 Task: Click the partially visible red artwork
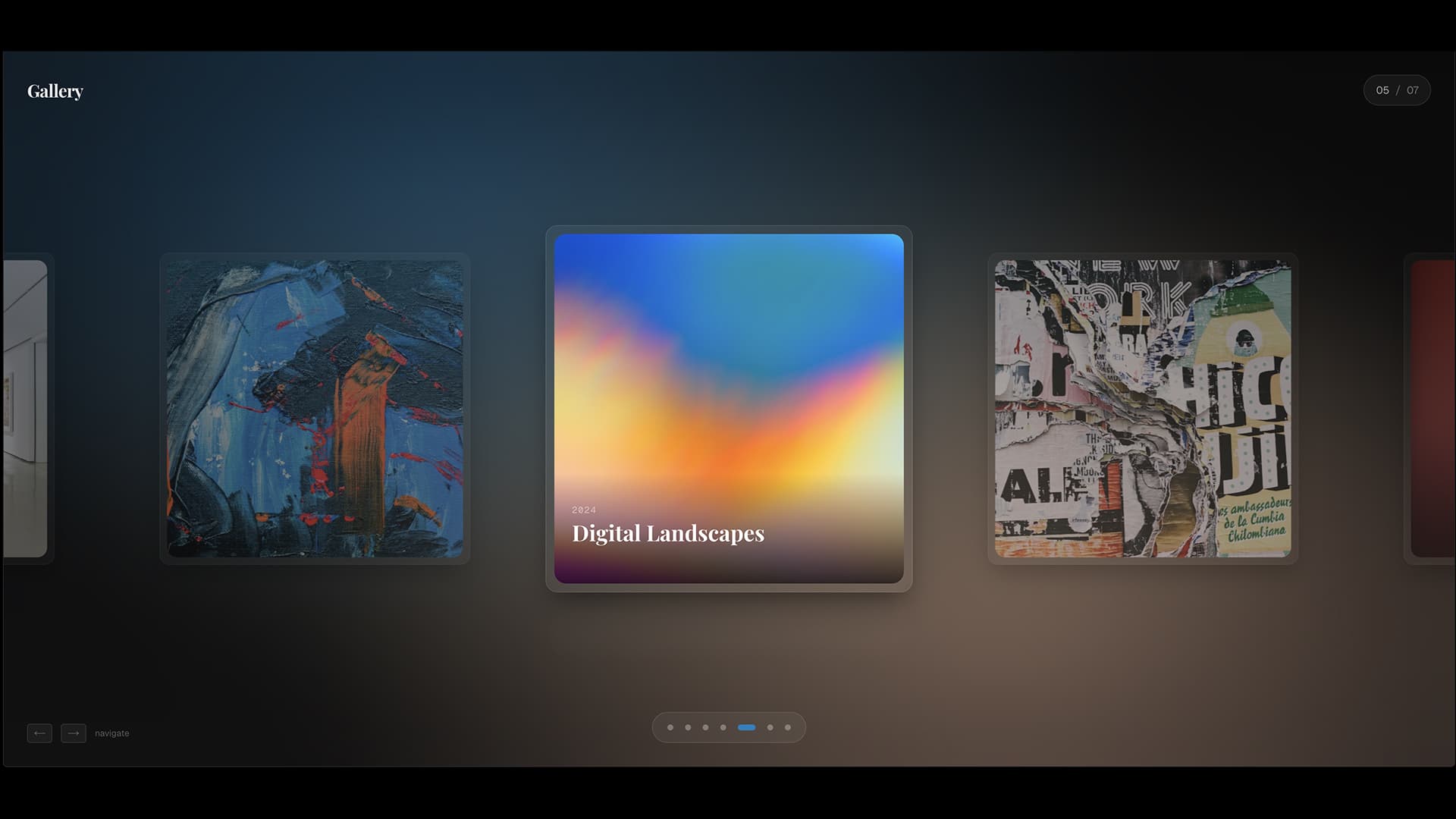pos(1433,409)
